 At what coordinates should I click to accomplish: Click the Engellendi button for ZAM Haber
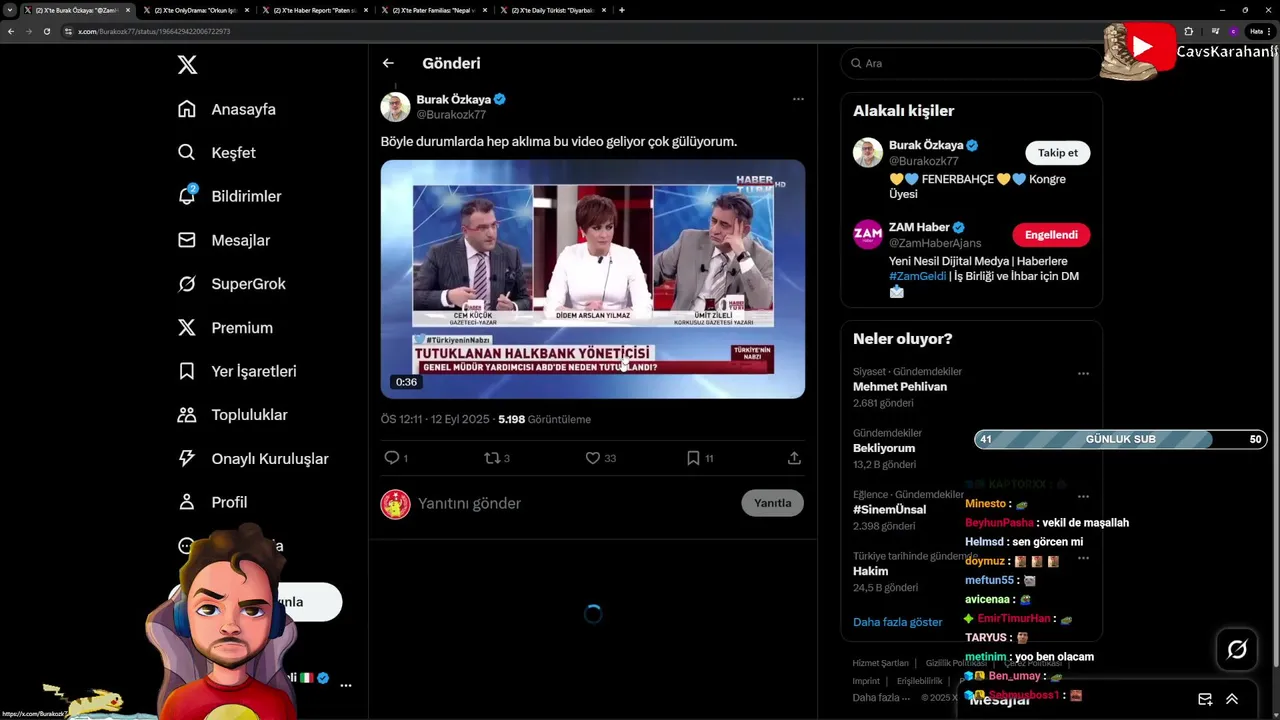(1051, 235)
